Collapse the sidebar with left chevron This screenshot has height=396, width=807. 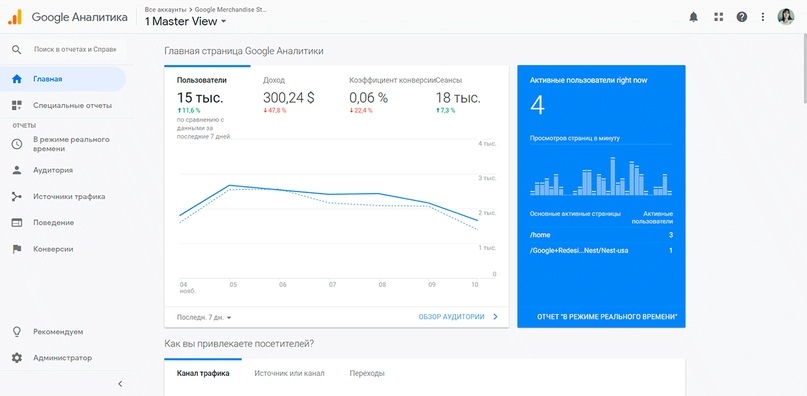click(120, 384)
